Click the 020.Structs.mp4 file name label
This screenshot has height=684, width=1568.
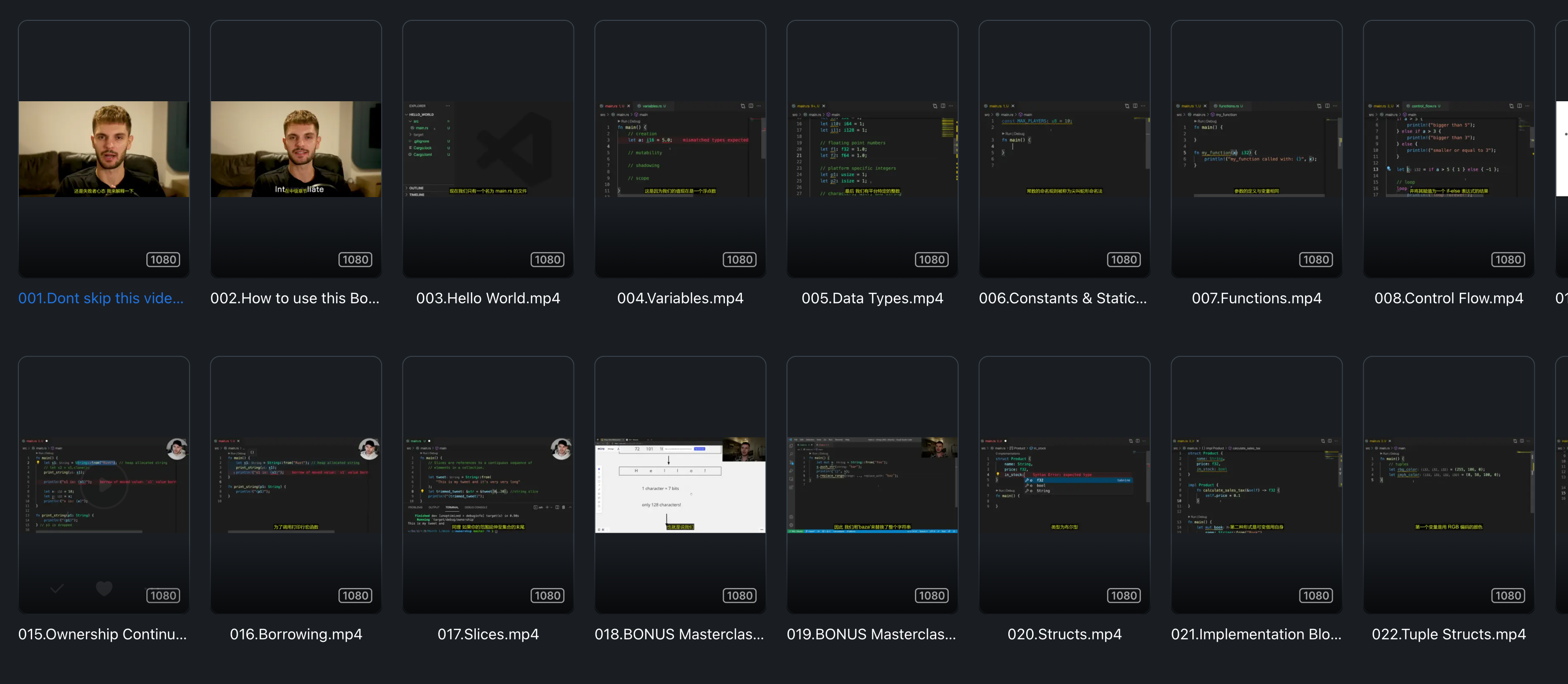pyautogui.click(x=1064, y=633)
